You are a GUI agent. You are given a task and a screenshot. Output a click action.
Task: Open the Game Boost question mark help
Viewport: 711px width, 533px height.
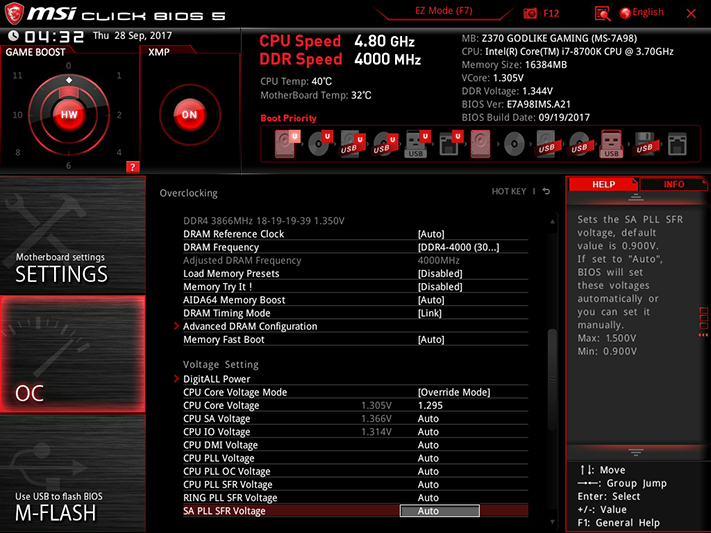[x=132, y=167]
